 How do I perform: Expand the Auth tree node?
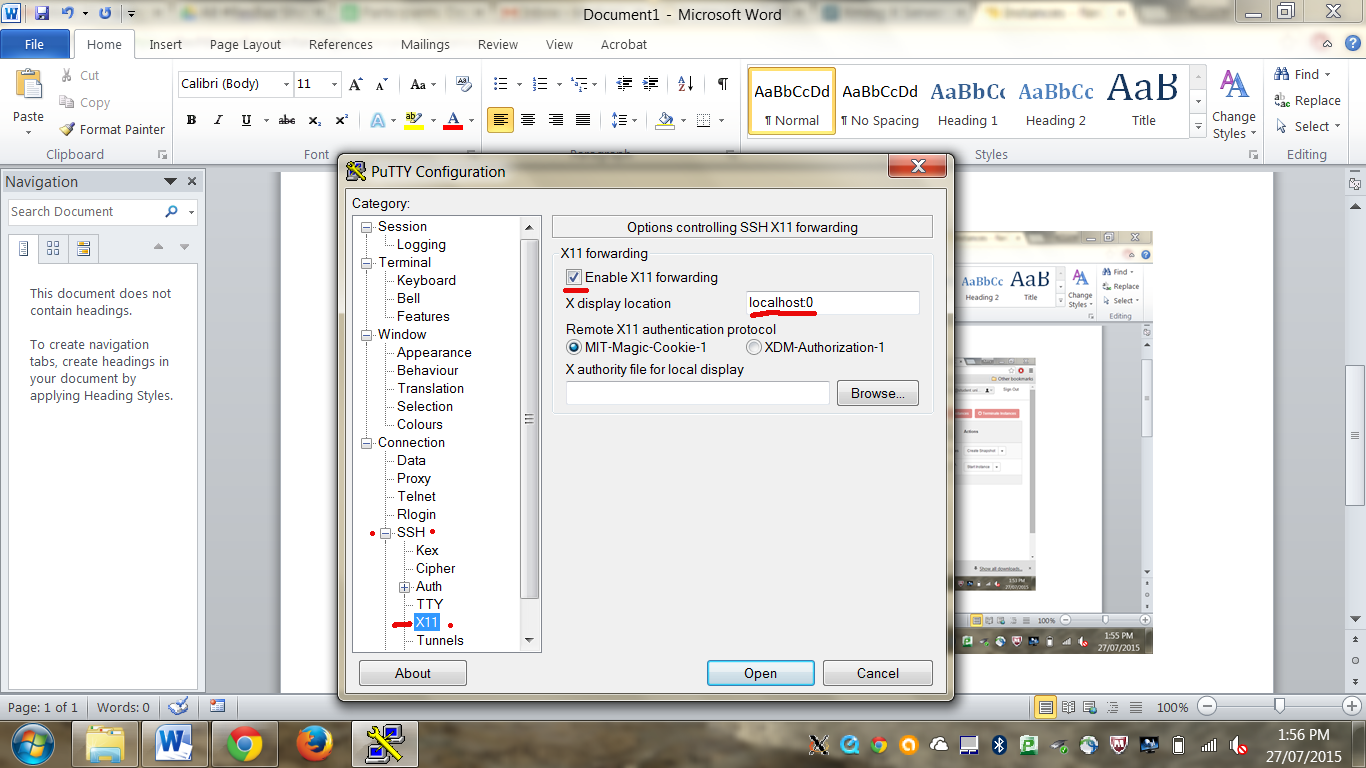coord(404,587)
